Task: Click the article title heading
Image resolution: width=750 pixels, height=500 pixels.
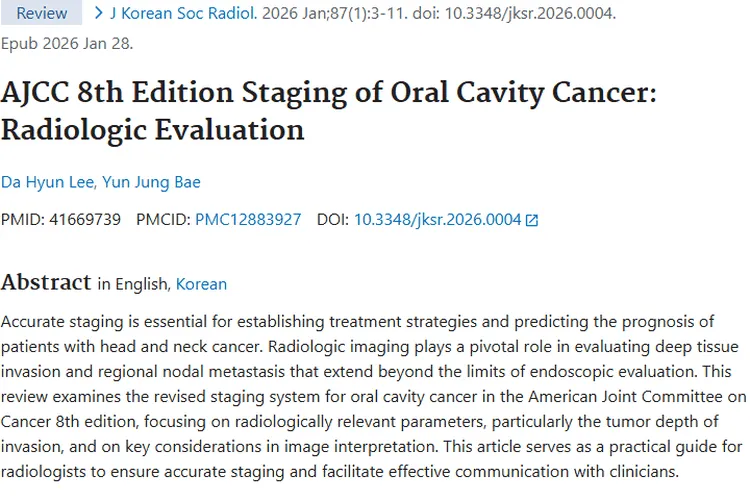Action: pos(326,110)
